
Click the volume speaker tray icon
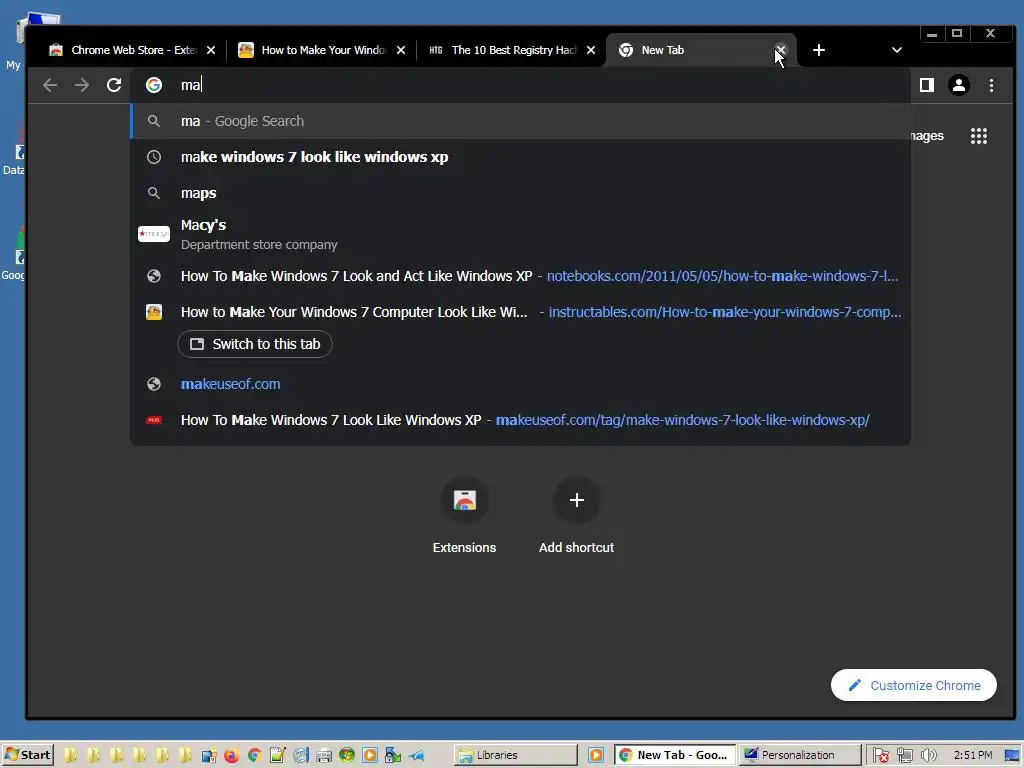(x=928, y=756)
